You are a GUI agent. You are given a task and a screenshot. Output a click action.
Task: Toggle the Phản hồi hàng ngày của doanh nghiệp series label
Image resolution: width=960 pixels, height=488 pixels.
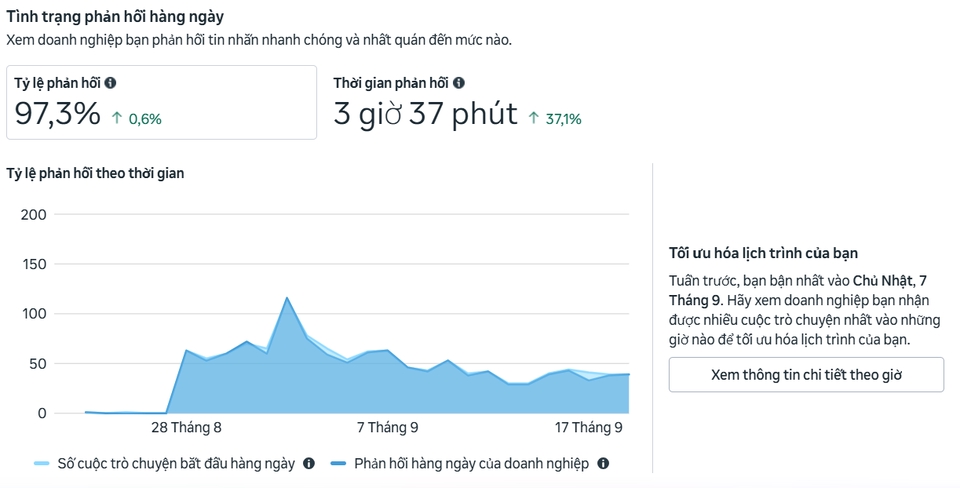point(470,463)
